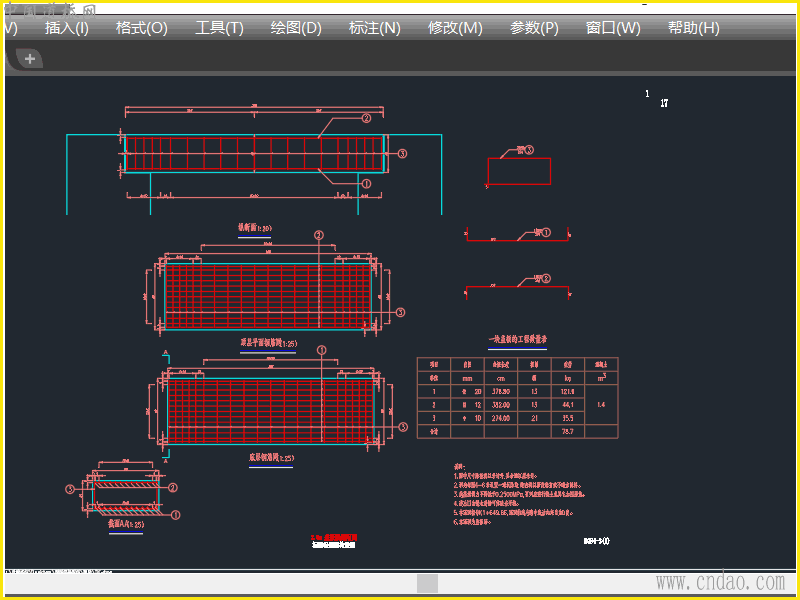Click circled ② callout above the top elevation
The width and height of the screenshot is (800, 600).
pyautogui.click(x=366, y=118)
